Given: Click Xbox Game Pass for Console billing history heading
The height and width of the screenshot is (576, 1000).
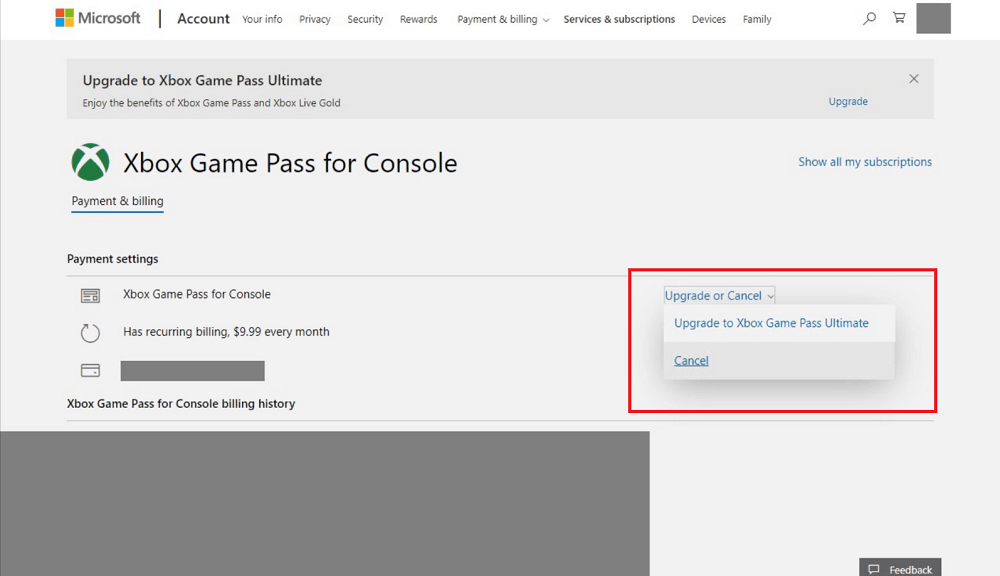Looking at the screenshot, I should coord(181,404).
